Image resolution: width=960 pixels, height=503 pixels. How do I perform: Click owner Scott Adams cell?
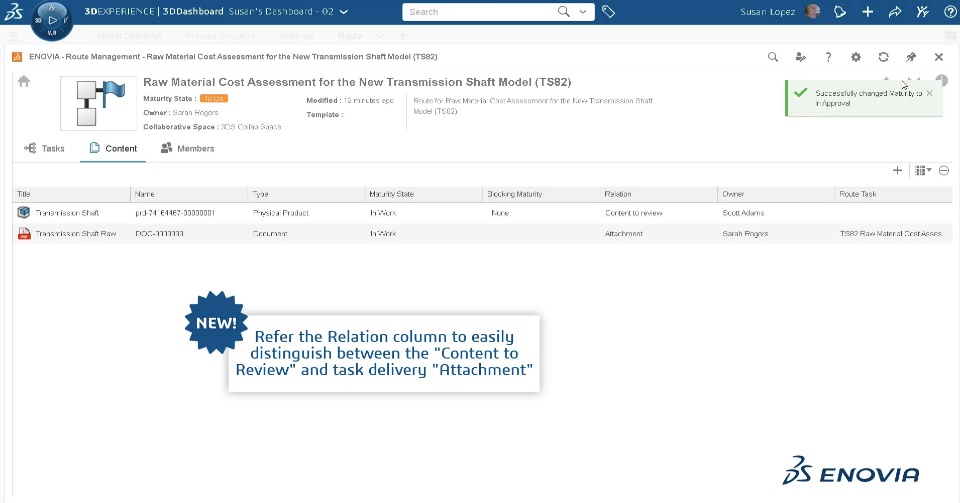[743, 213]
